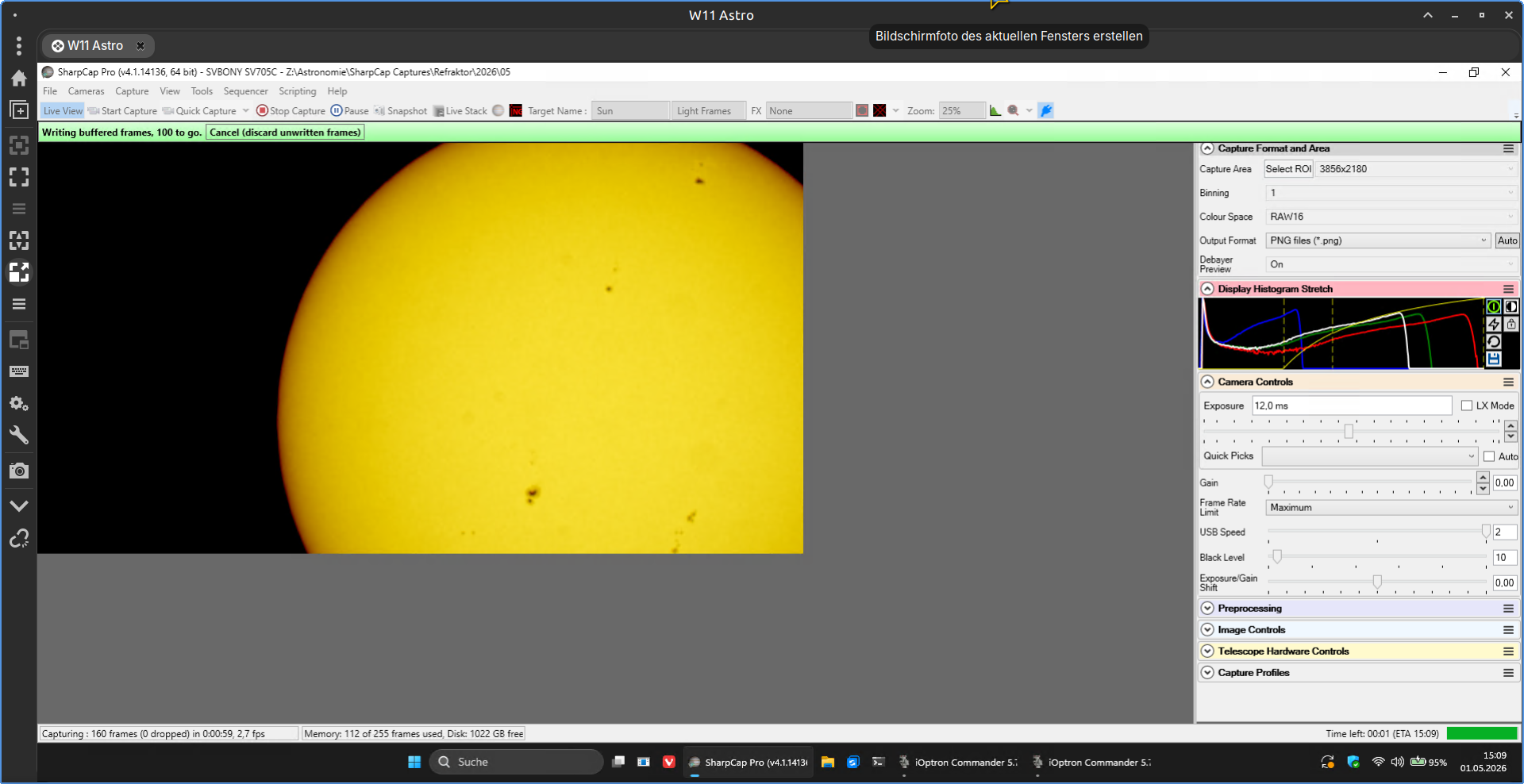The width and height of the screenshot is (1524, 784).
Task: Click the Gain slider handle
Action: pos(1268,482)
